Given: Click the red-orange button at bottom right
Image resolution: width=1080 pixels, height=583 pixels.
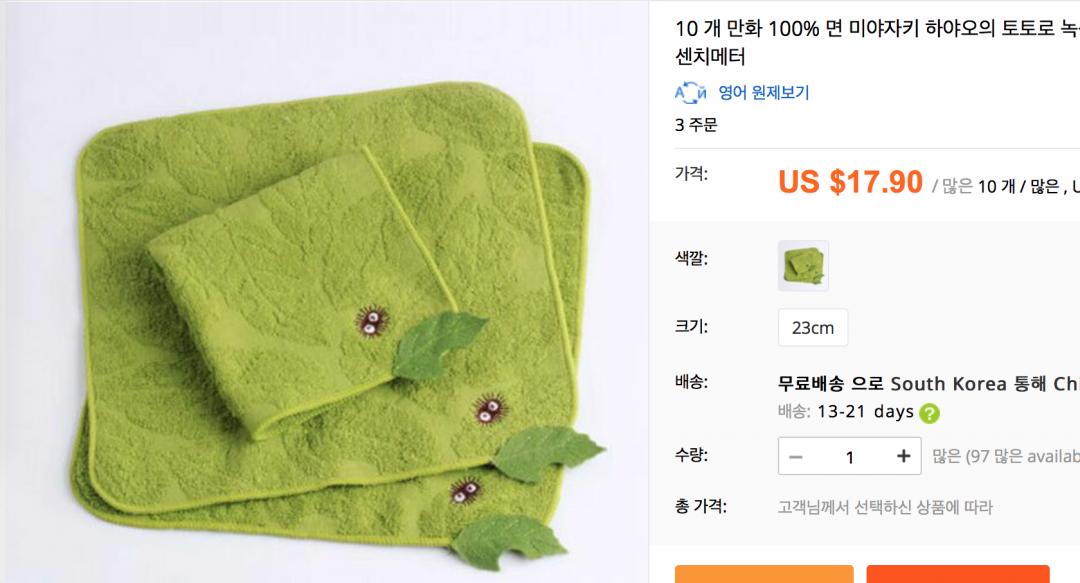Looking at the screenshot, I should click(957, 575).
